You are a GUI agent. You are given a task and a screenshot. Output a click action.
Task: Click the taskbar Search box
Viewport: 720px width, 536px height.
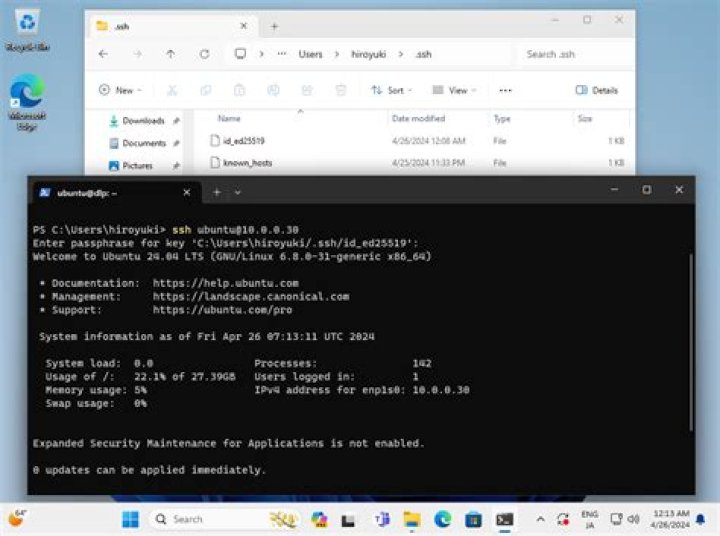pos(225,519)
